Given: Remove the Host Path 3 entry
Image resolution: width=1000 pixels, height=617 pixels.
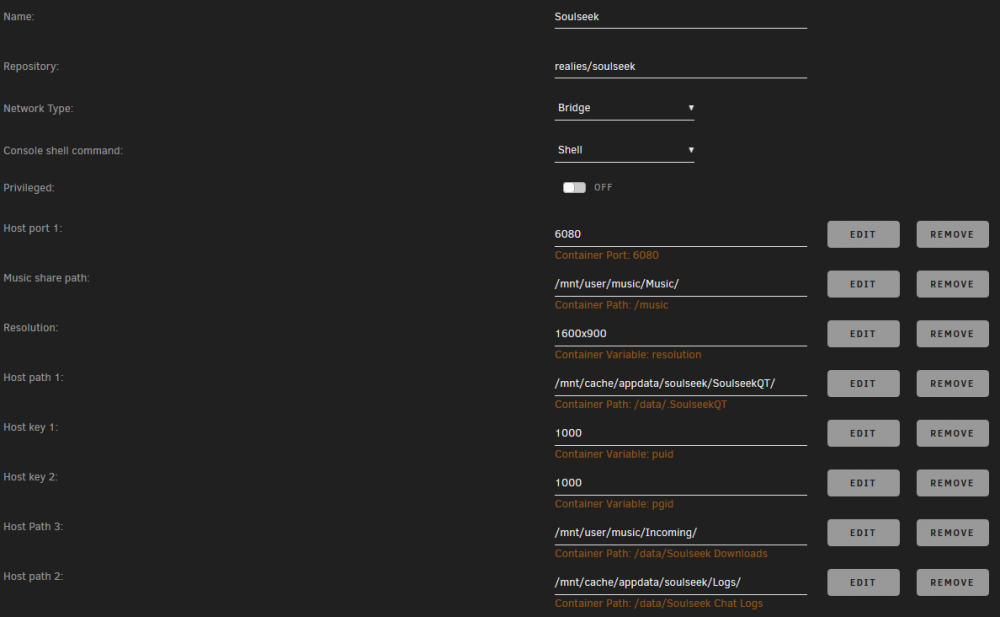Looking at the screenshot, I should tap(953, 533).
